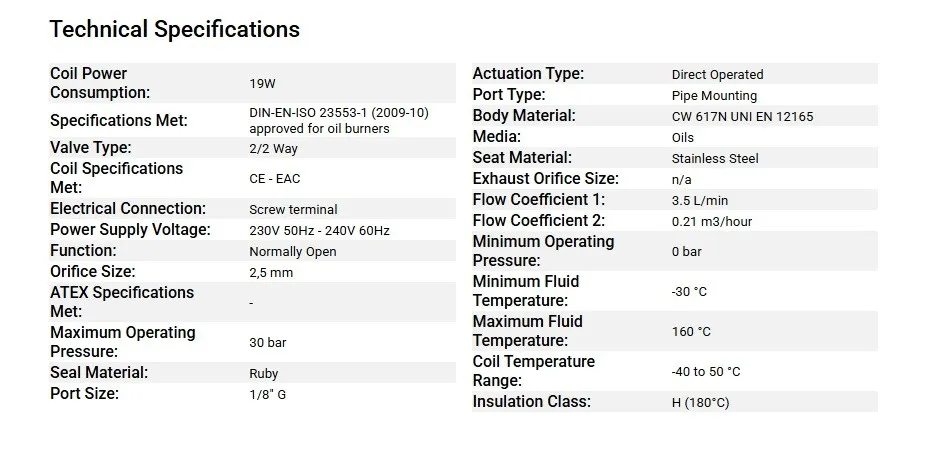
Task: Select the CW 617N UNI EN 12165 value
Action: pos(742,117)
